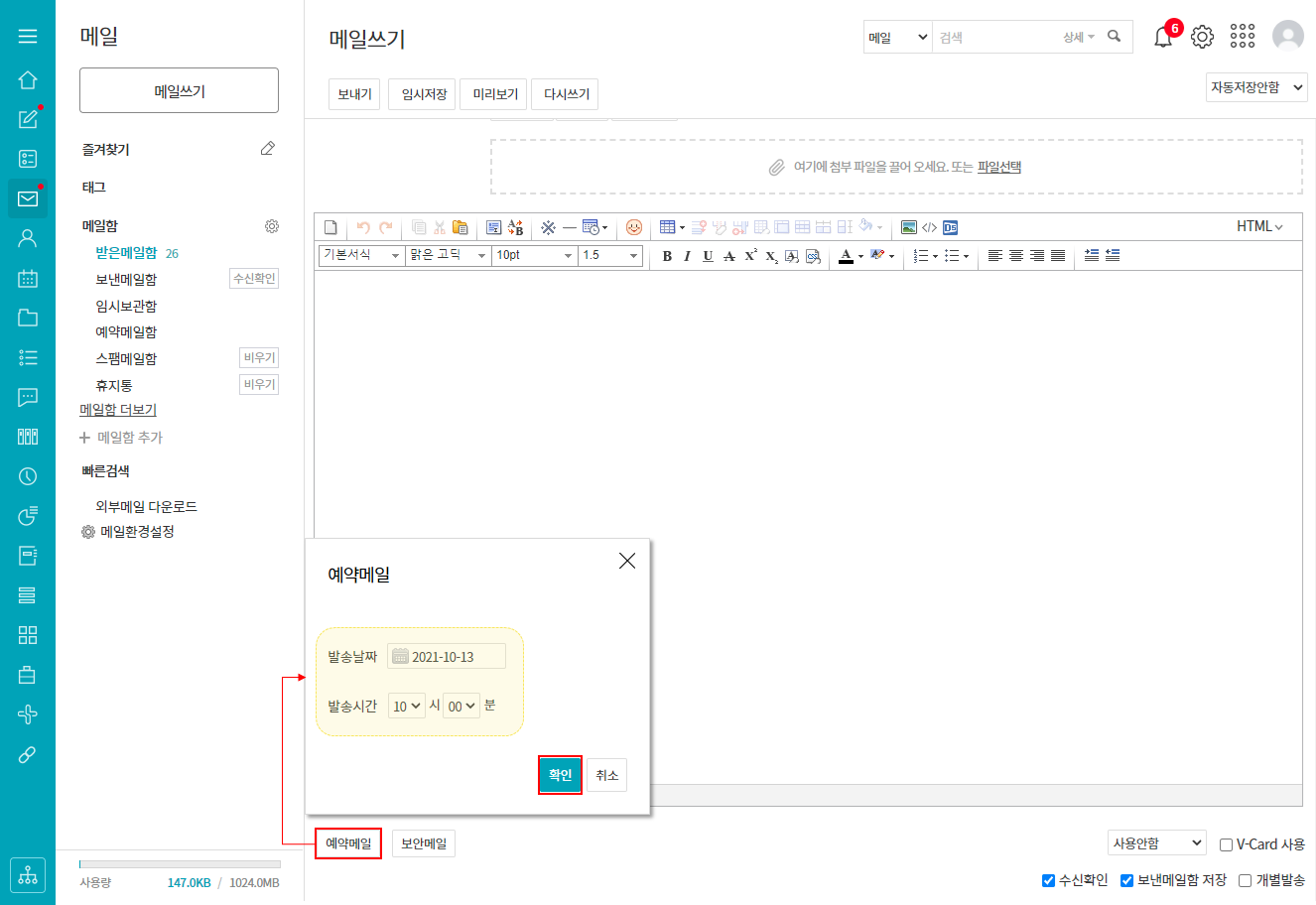Insert an emoticon from the editor toolbar

[634, 227]
